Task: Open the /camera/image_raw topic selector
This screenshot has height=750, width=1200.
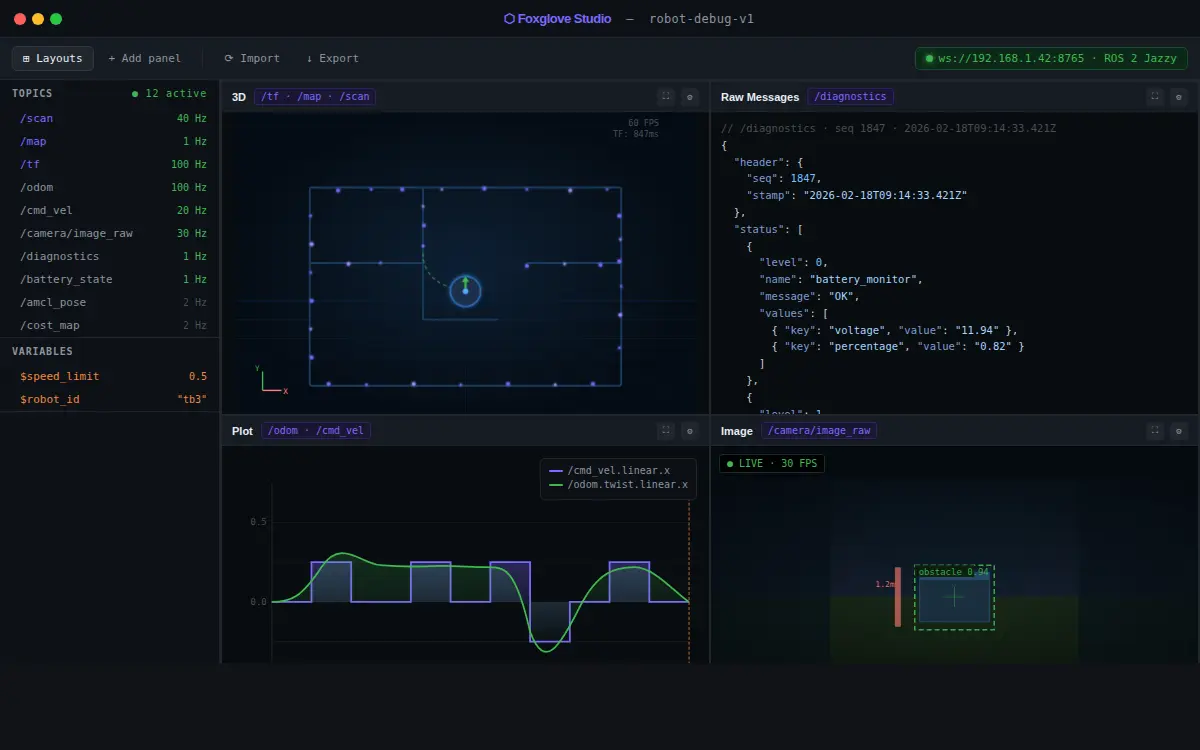Action: click(x=818, y=430)
